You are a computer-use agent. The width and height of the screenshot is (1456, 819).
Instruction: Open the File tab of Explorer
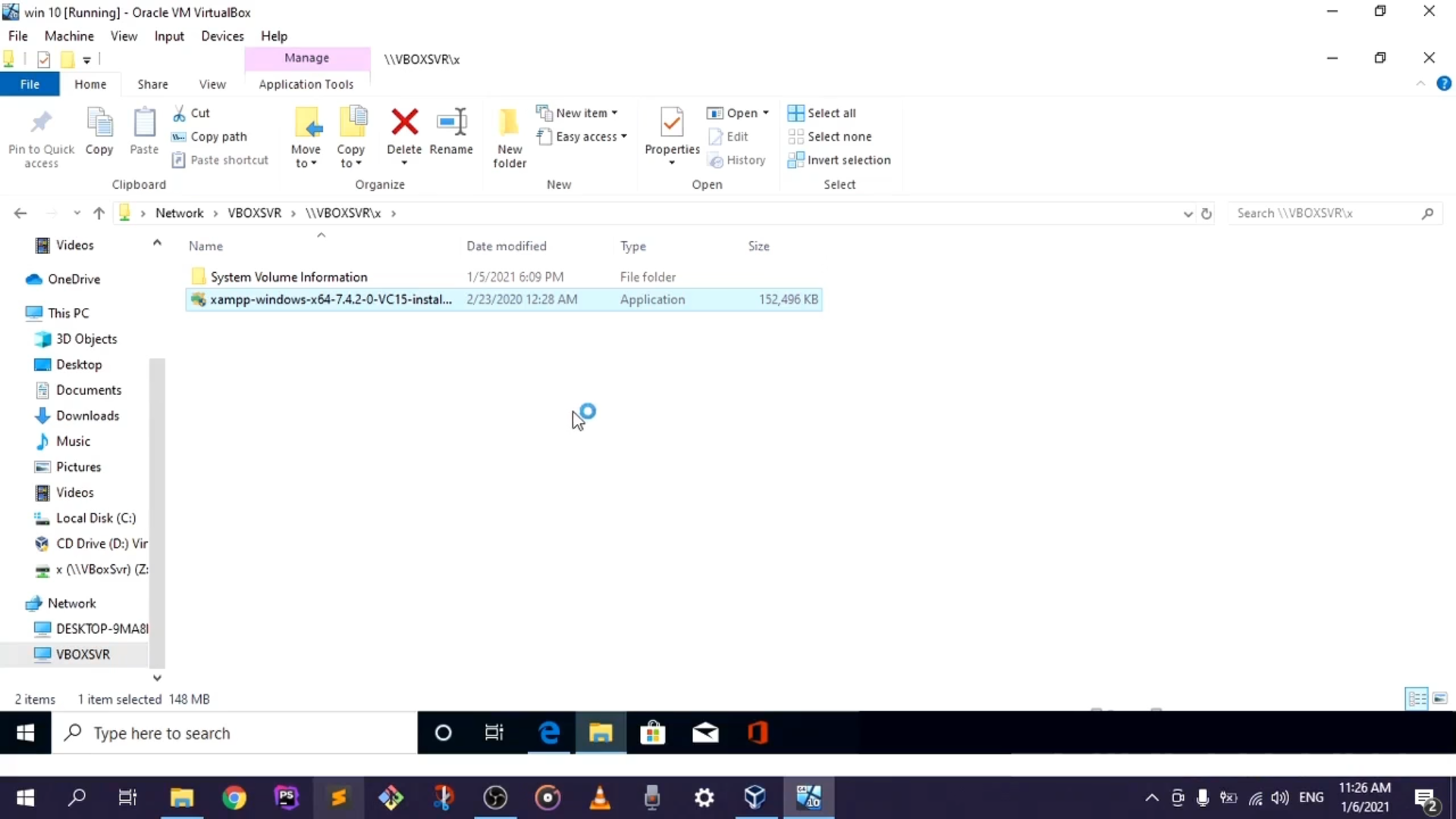(30, 84)
